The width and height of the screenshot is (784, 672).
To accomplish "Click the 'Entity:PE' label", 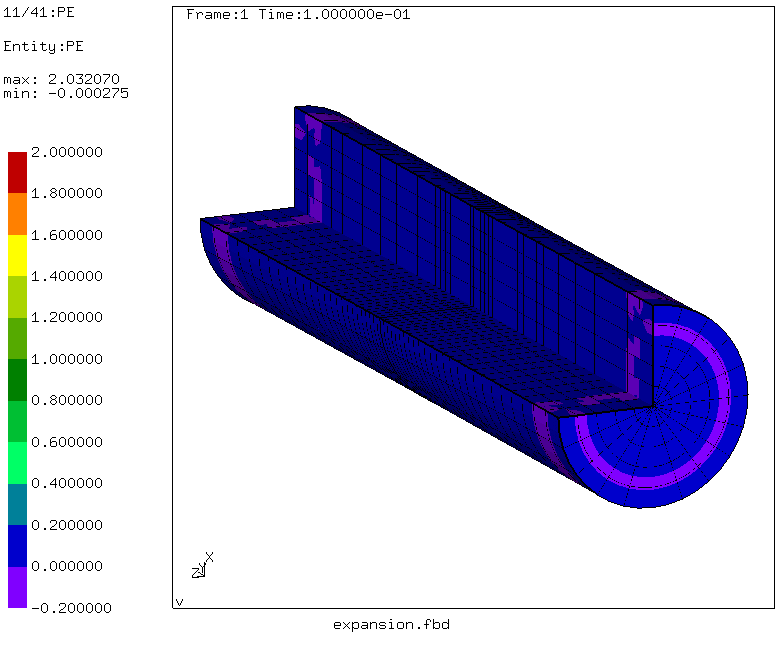I will [x=44, y=46].
